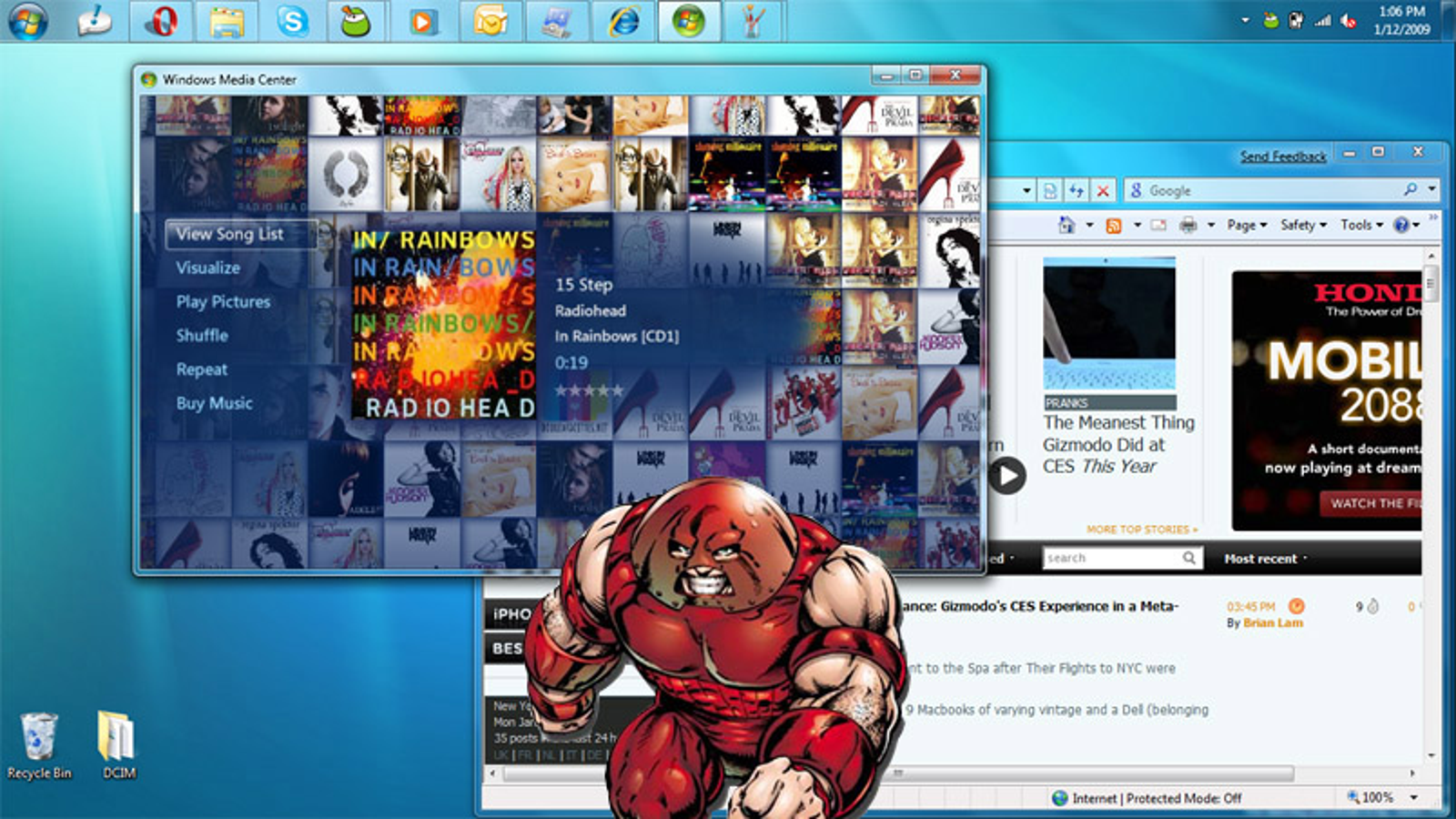
Task: Open Windows Explorer folder taskbar icon
Action: point(227,20)
